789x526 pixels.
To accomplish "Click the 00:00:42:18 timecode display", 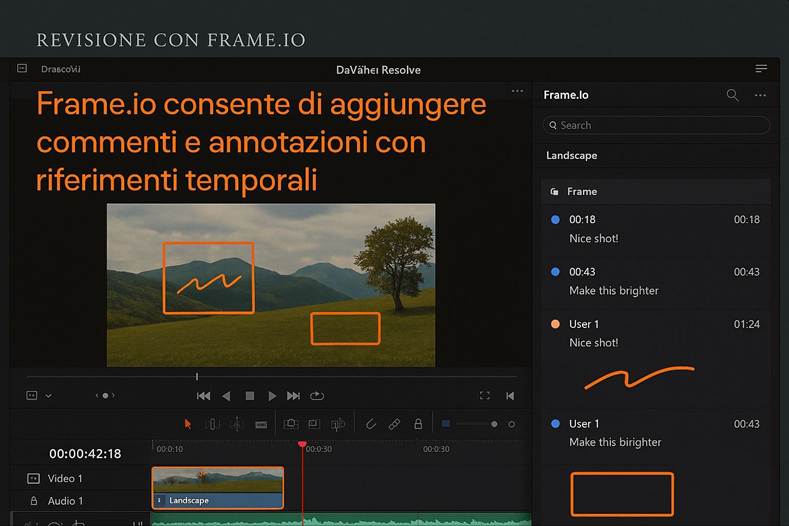I will coord(85,454).
